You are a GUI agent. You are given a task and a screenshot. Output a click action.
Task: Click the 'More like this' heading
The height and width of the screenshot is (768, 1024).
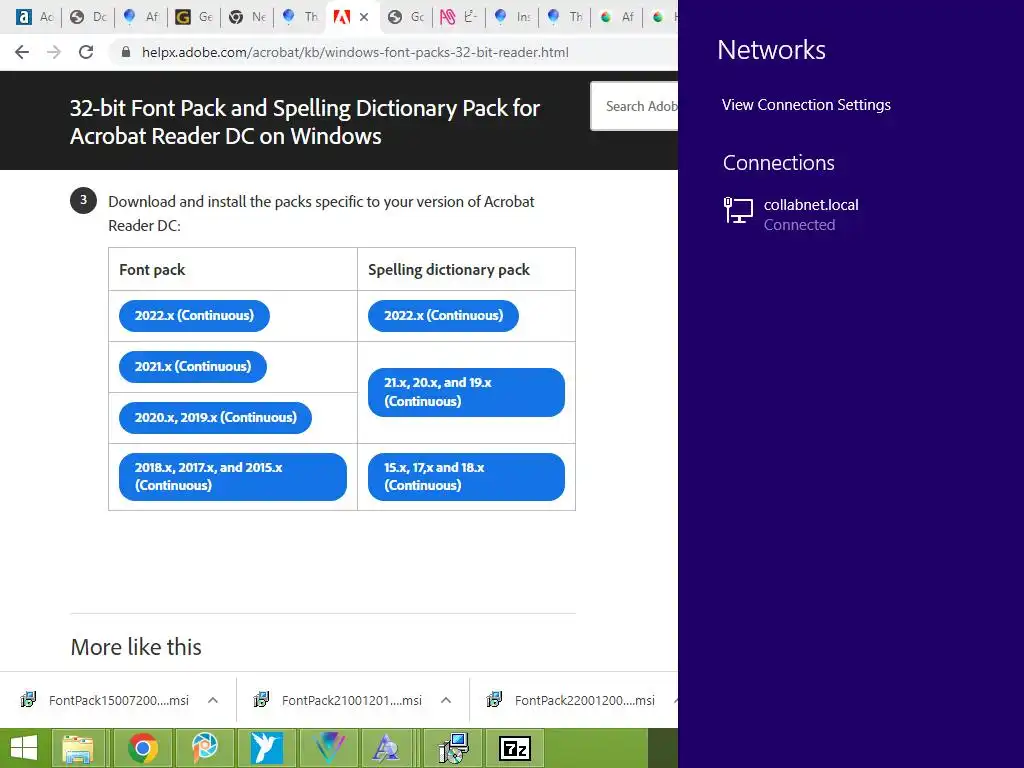(136, 647)
